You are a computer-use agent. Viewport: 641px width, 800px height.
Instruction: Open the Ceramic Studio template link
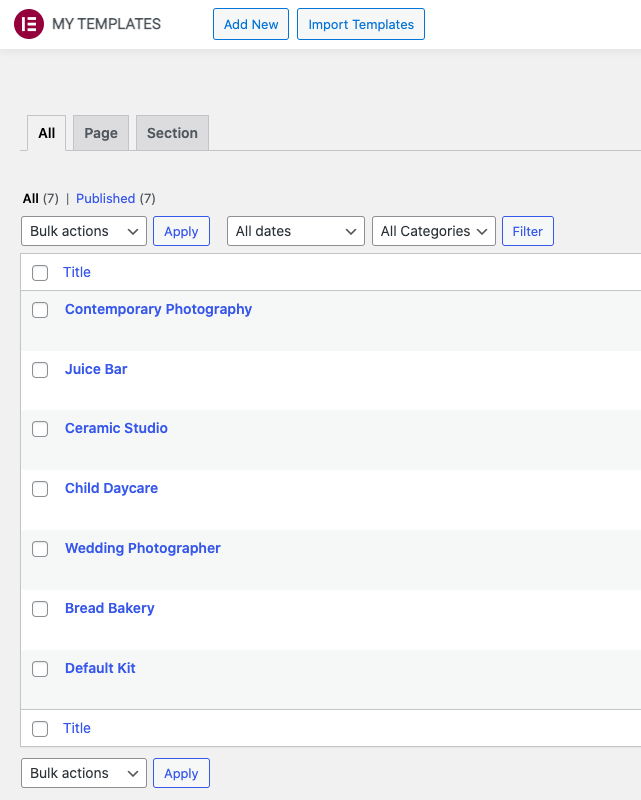click(116, 428)
